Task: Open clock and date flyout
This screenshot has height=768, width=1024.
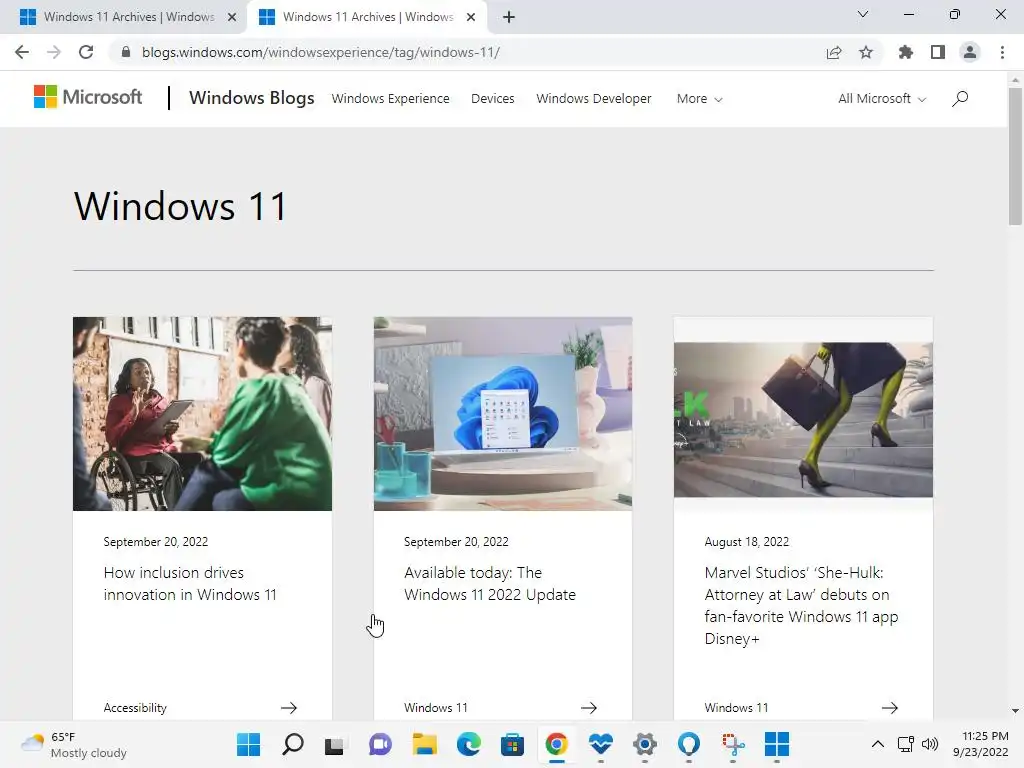Action: [x=980, y=744]
